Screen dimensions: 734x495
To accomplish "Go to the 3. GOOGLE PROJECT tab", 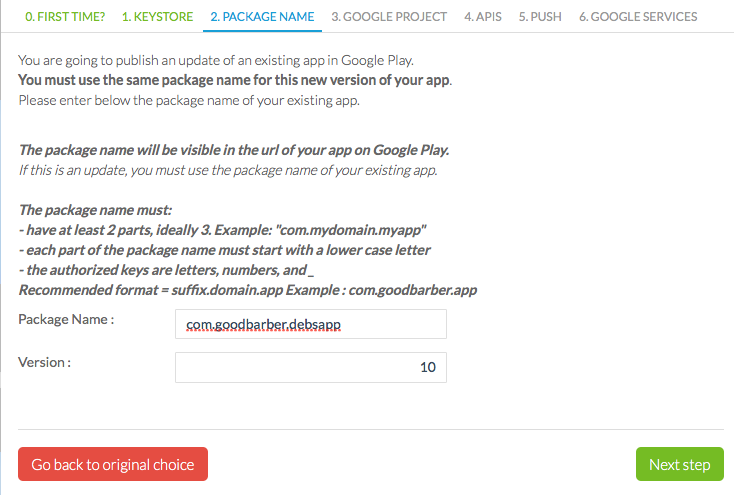I will [389, 17].
